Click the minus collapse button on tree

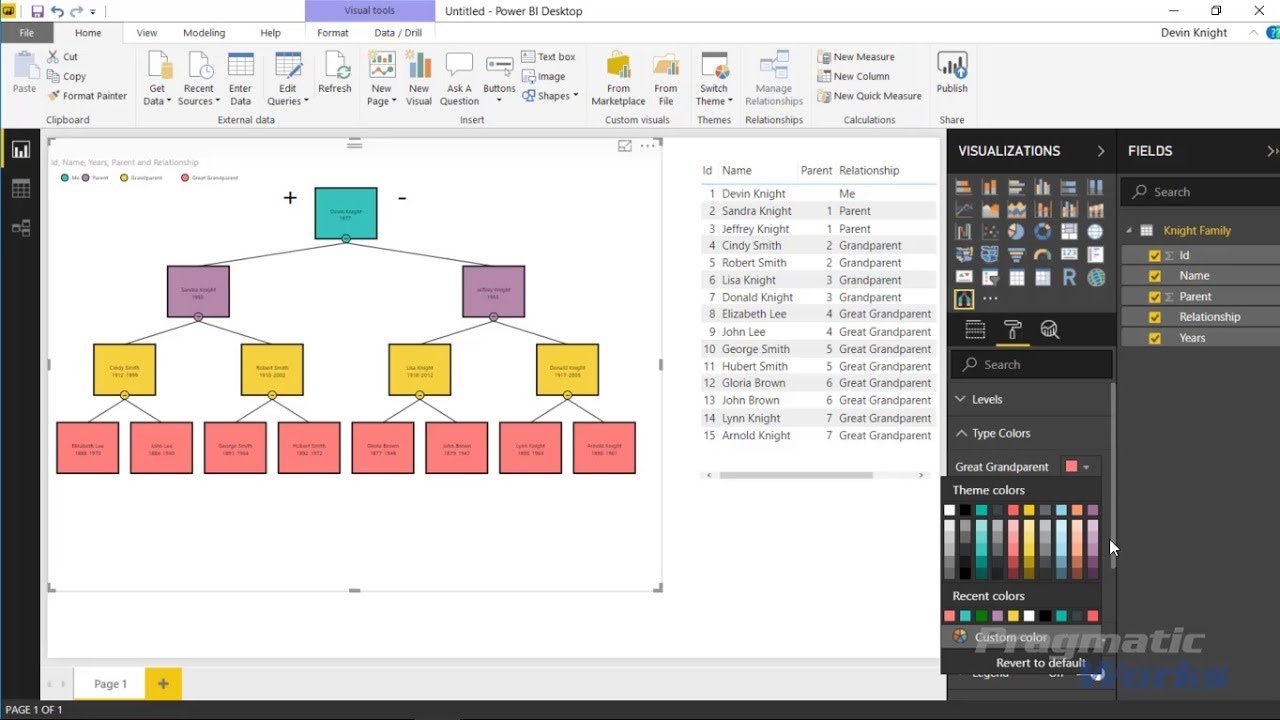[402, 198]
